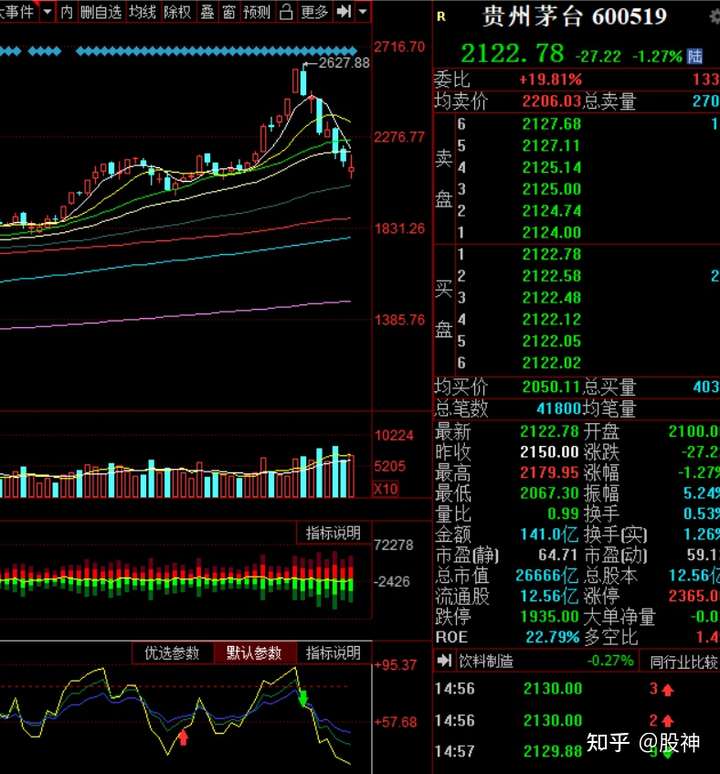This screenshot has height=774, width=720.
Task: Click the 昨收 value 2150.00
Action: click(549, 452)
